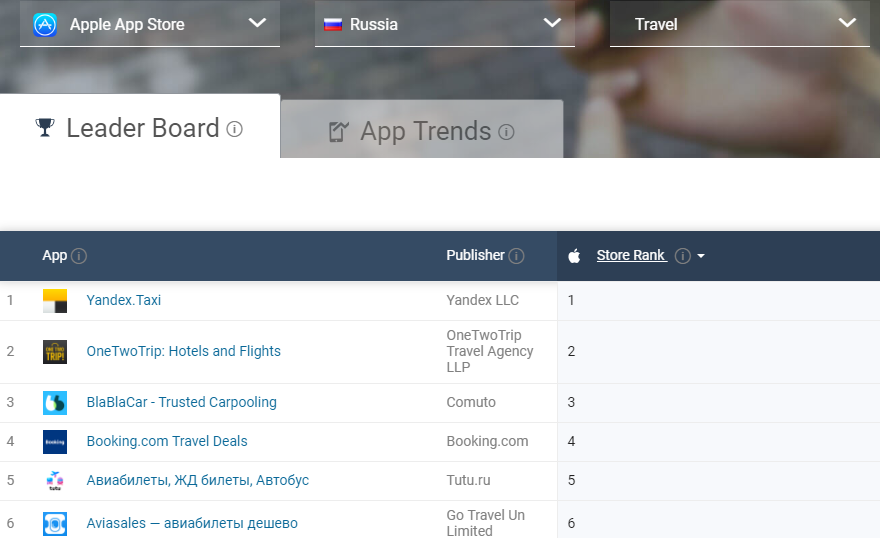
Task: Click the Comuto publisher text
Action: (x=471, y=402)
